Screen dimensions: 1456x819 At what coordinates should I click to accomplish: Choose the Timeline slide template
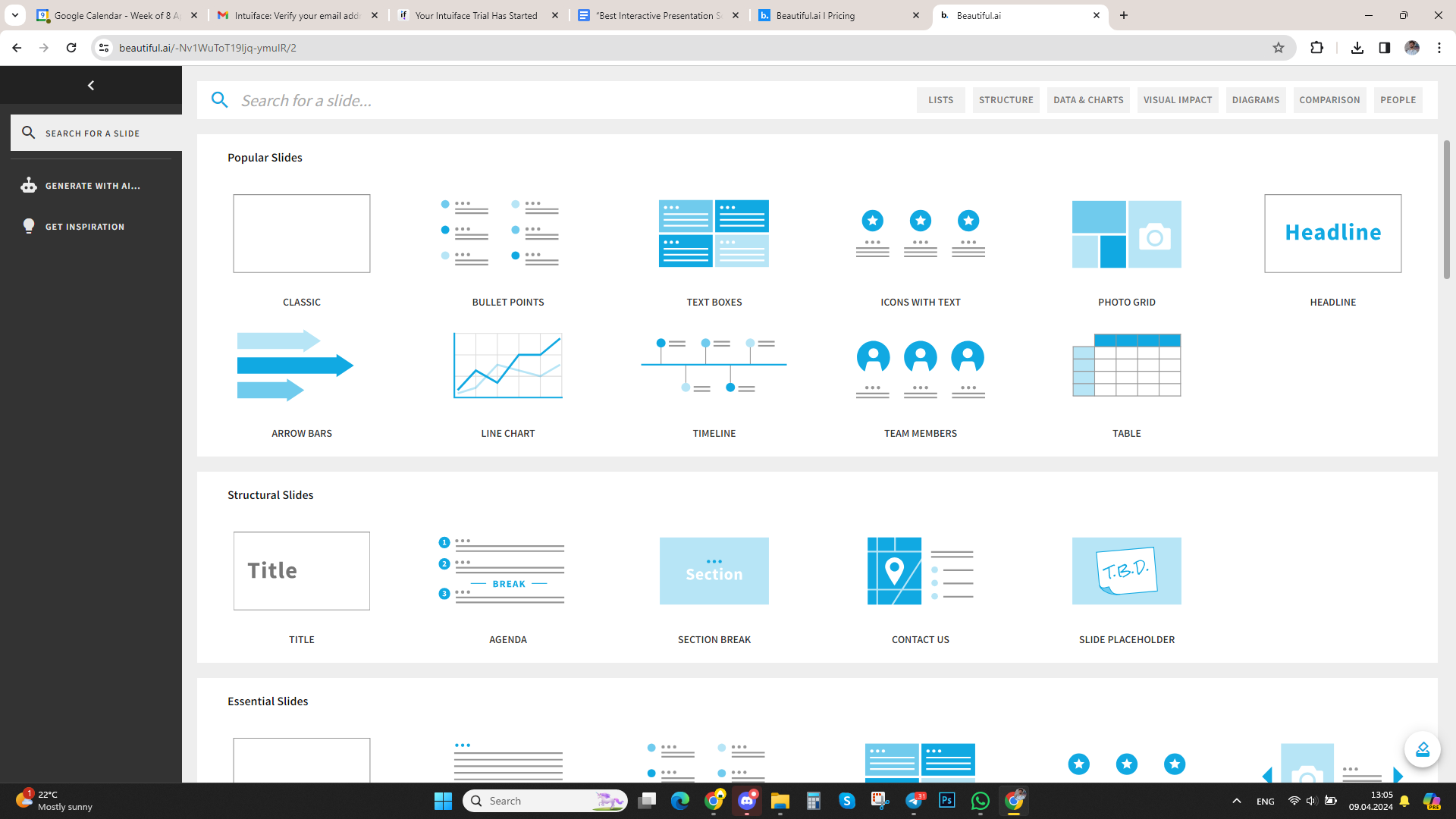click(x=714, y=365)
